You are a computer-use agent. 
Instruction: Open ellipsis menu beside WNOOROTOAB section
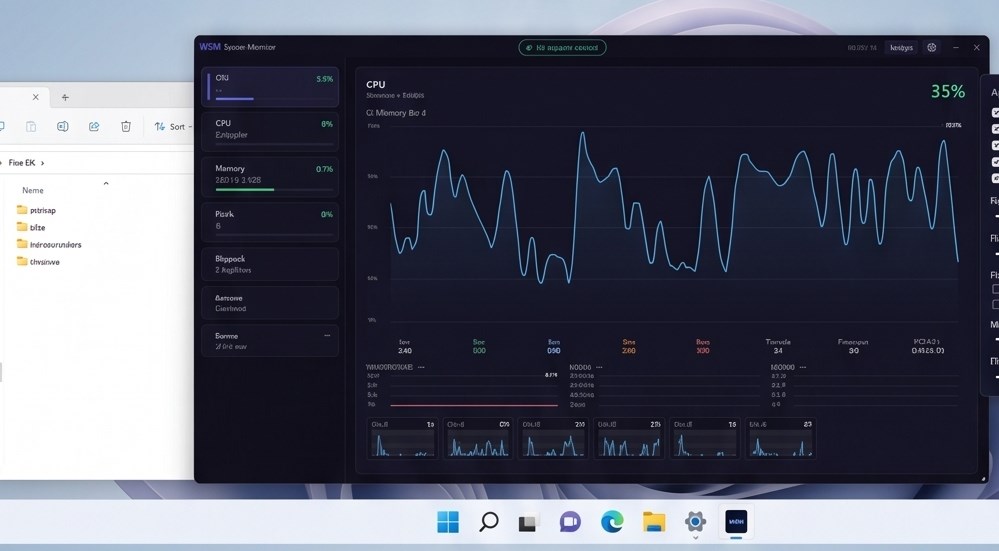click(x=421, y=367)
